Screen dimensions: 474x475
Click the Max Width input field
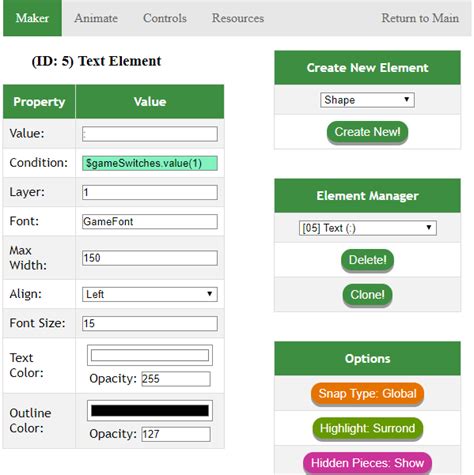pyautogui.click(x=150, y=258)
